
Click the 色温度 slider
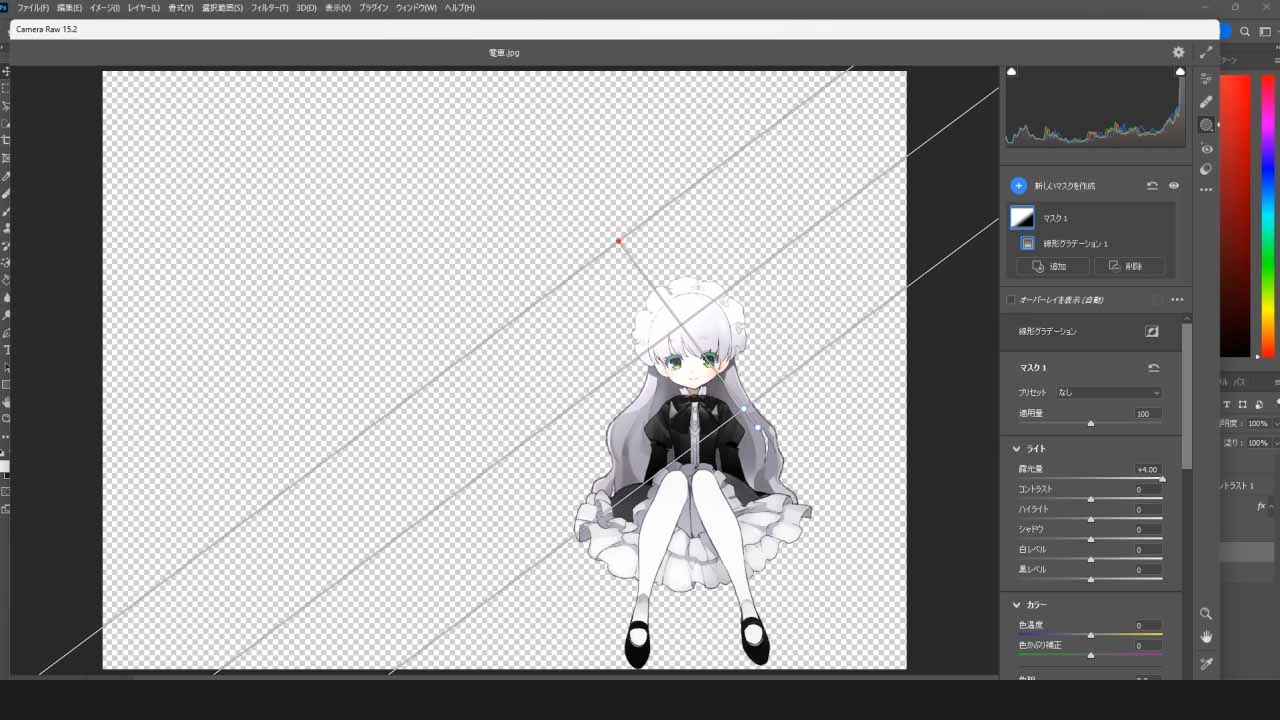[1090, 635]
